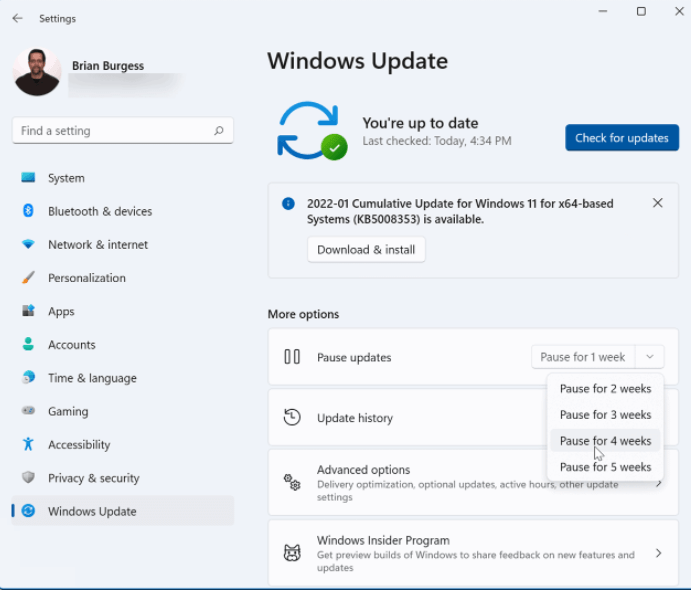This screenshot has width=691, height=590.
Task: Click the Network wifi icon
Action: pos(28,244)
